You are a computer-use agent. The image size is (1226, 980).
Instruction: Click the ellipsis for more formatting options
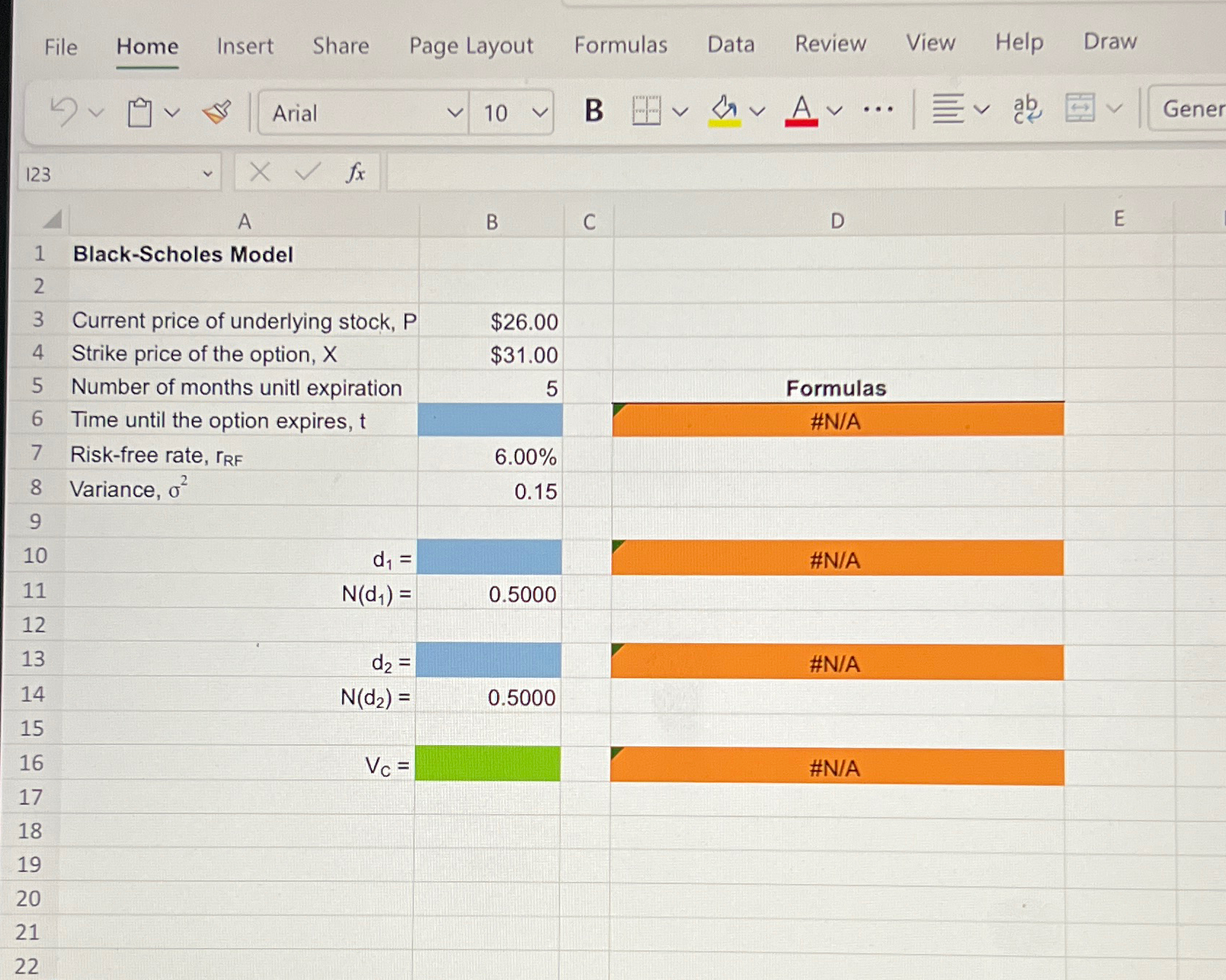coord(880,111)
